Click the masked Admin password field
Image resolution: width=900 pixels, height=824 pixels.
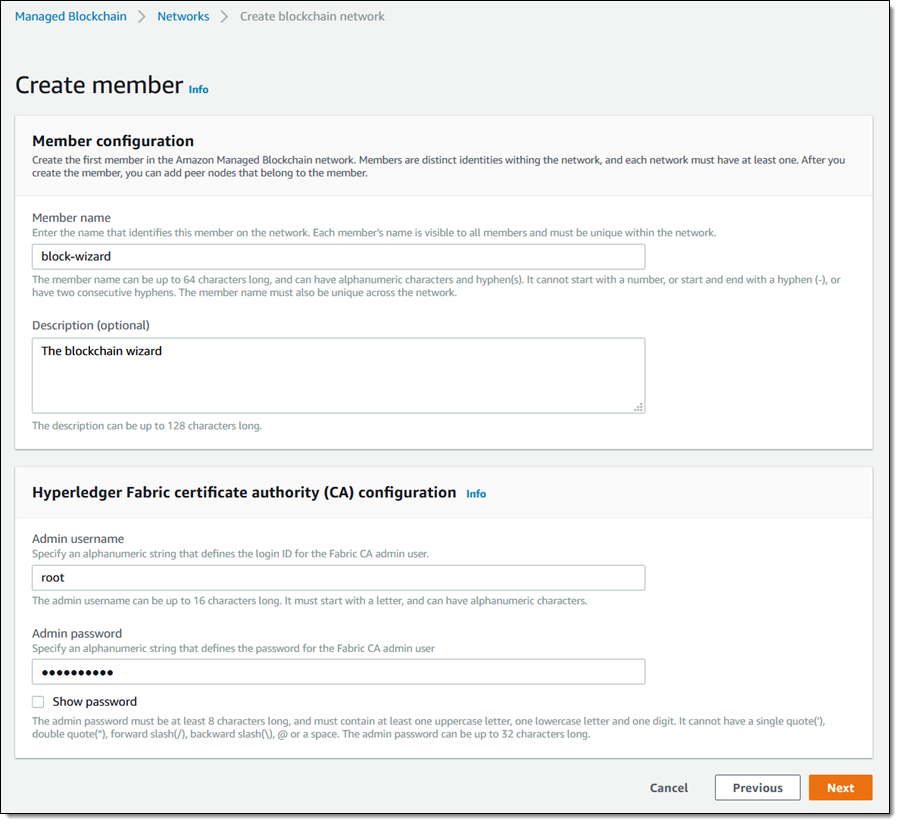tap(338, 672)
